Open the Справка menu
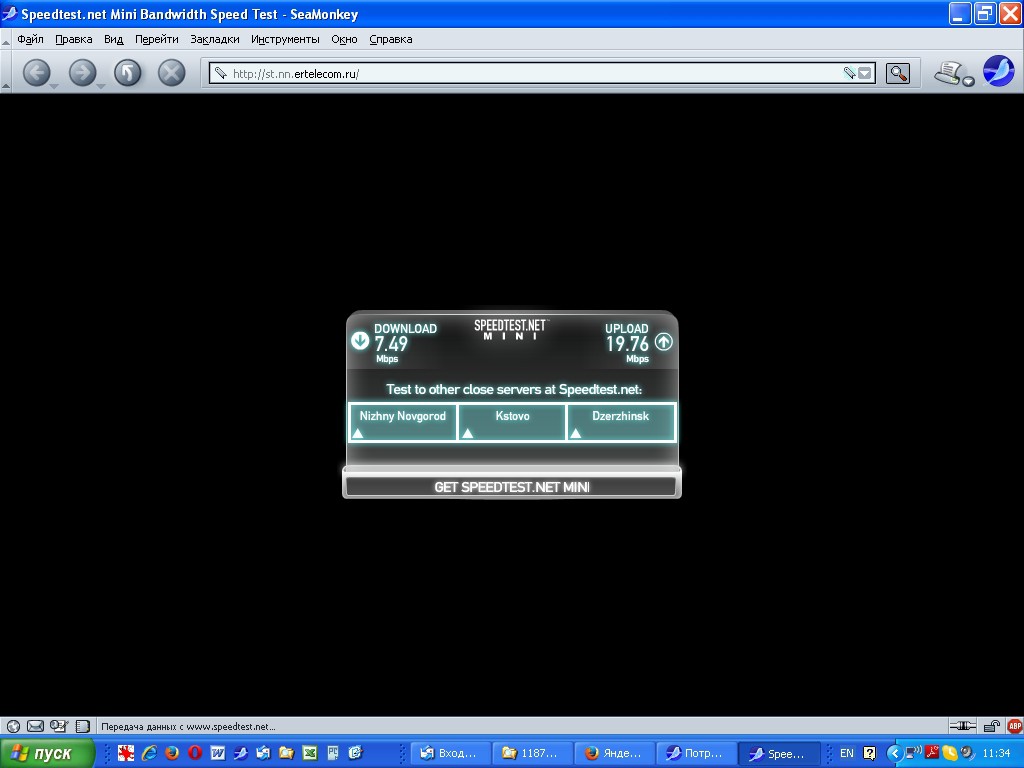 (x=391, y=39)
